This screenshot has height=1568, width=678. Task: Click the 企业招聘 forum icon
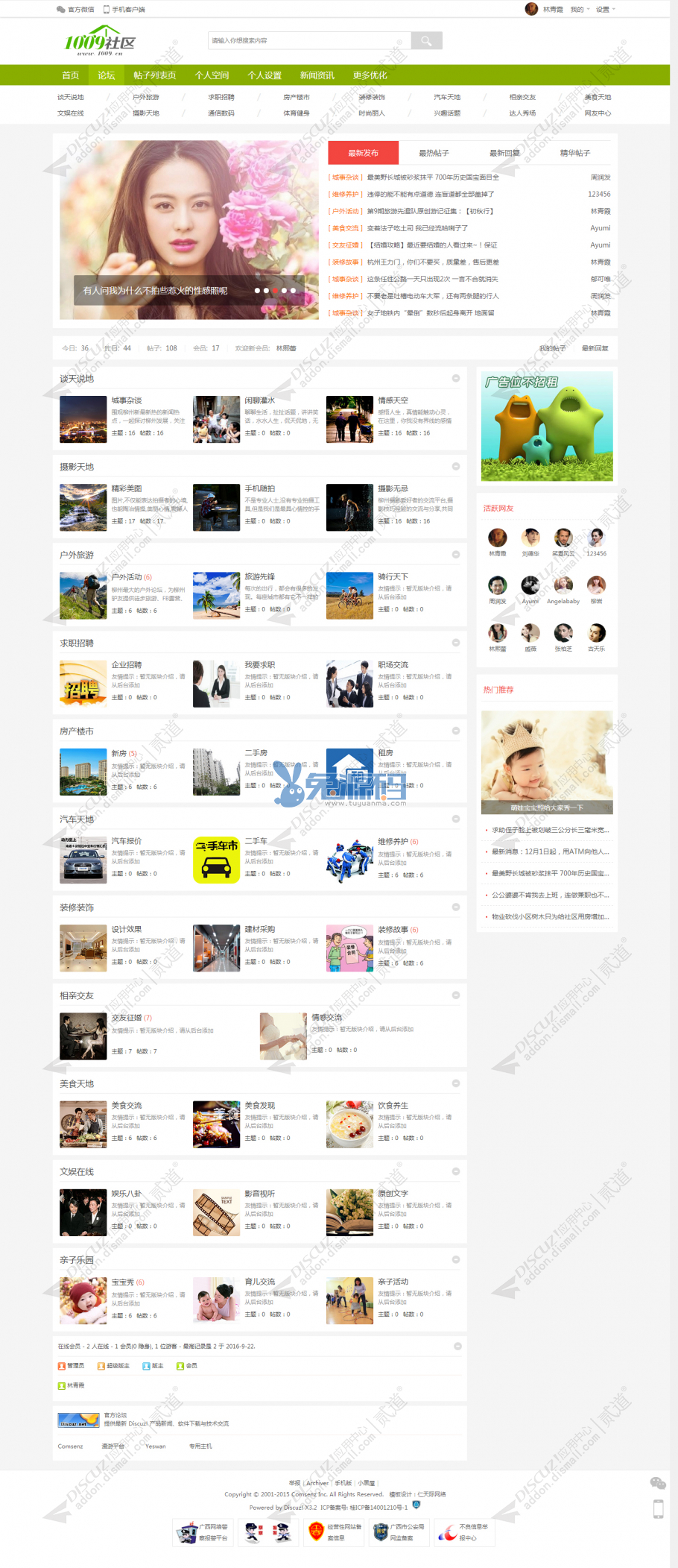(x=83, y=683)
